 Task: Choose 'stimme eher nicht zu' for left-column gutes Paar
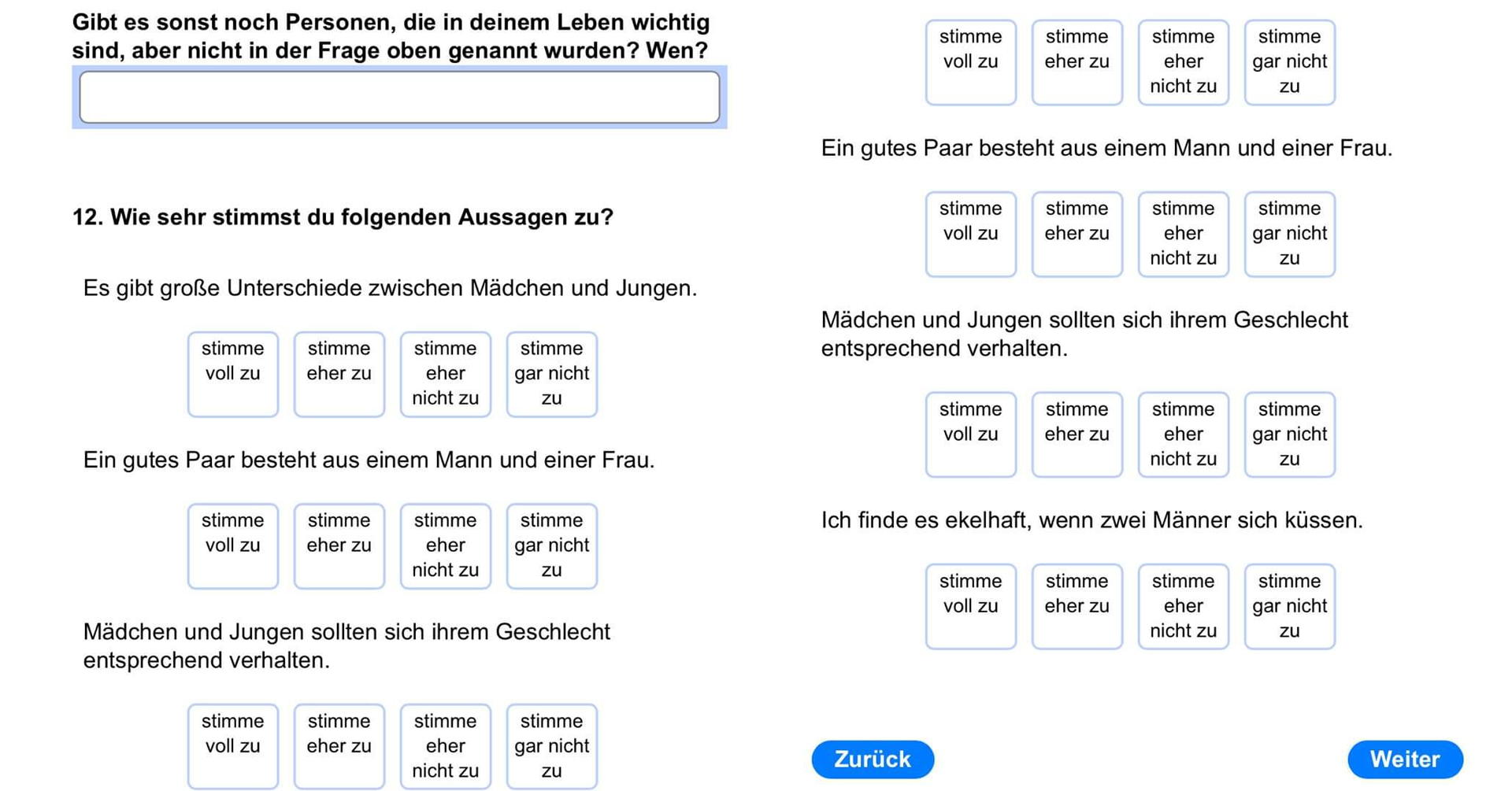tap(446, 545)
